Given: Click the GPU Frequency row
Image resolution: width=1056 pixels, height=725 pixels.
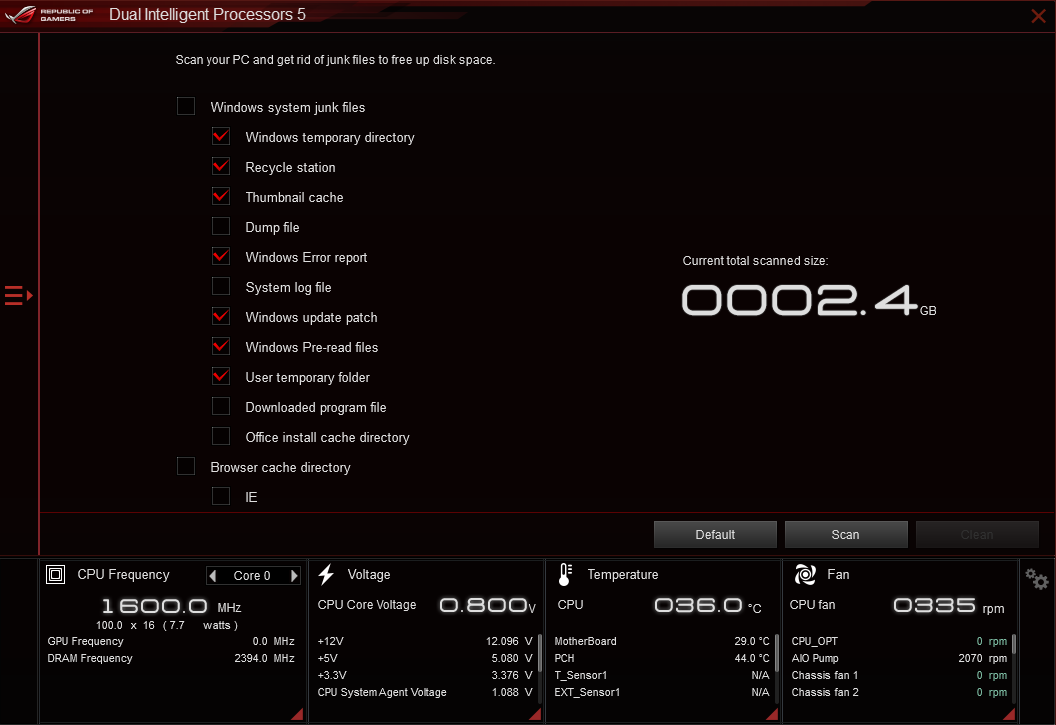Looking at the screenshot, I should click(171, 642).
